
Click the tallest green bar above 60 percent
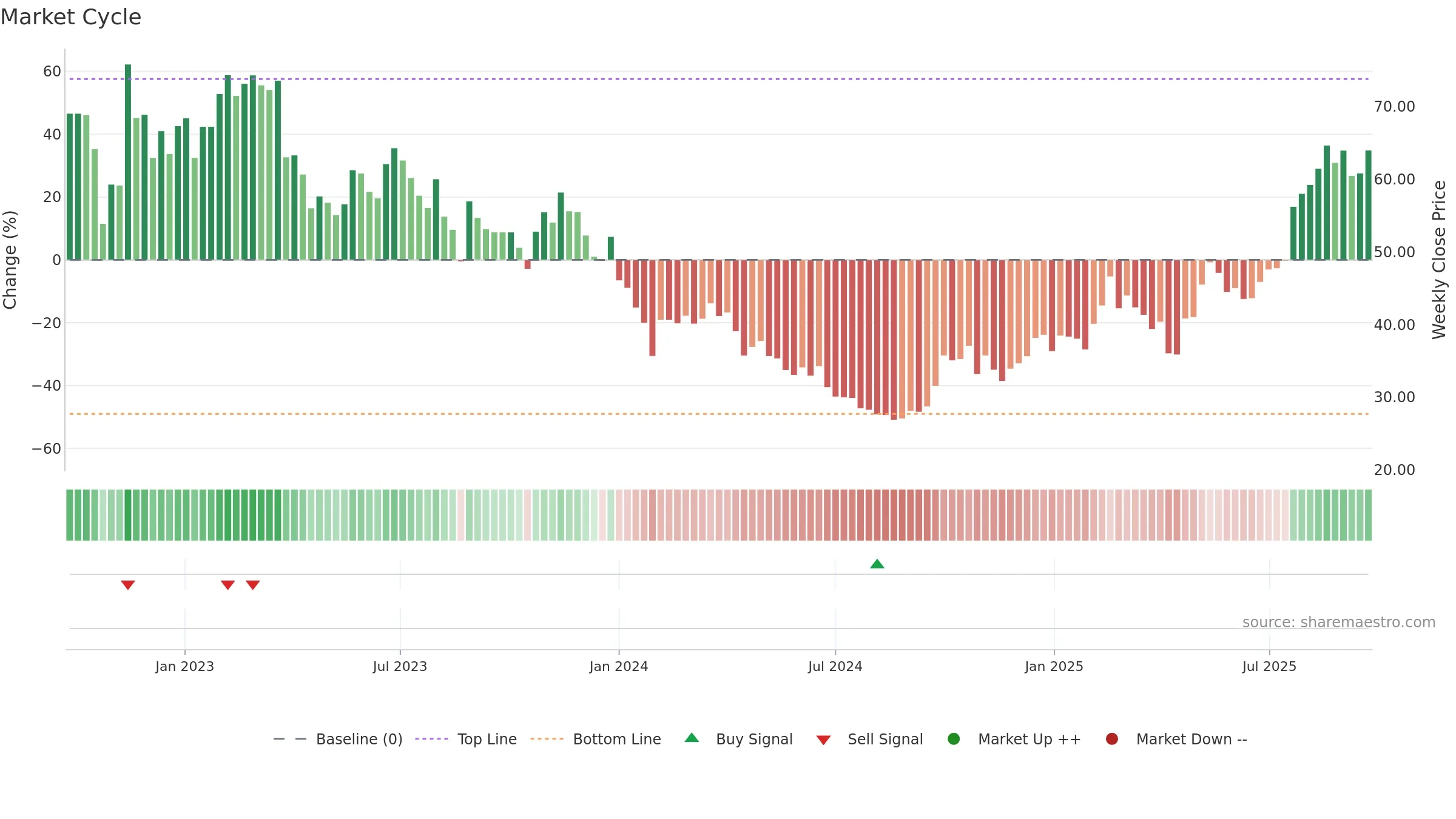tap(128, 162)
